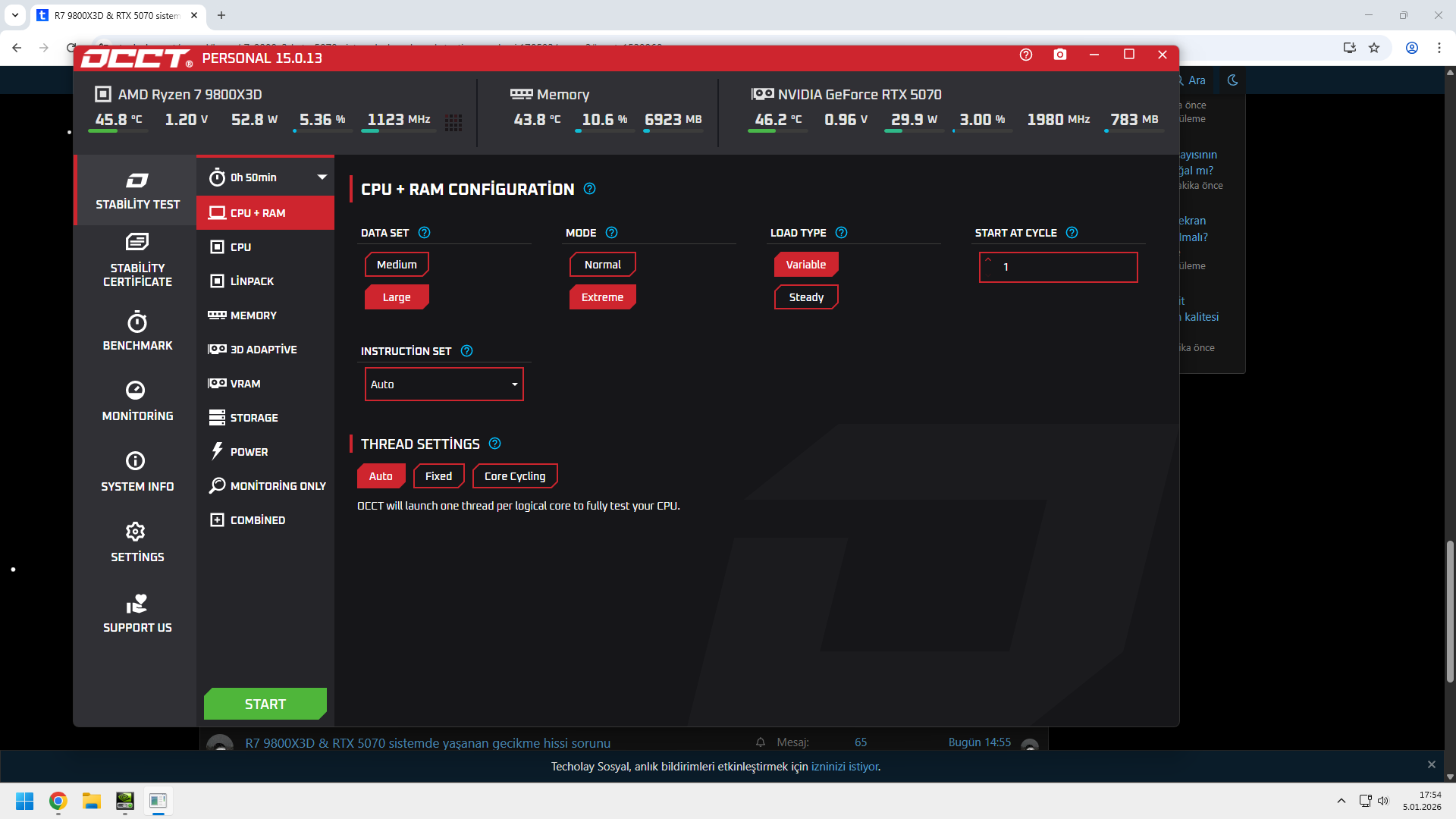Select the CPU + RAM test

265,213
